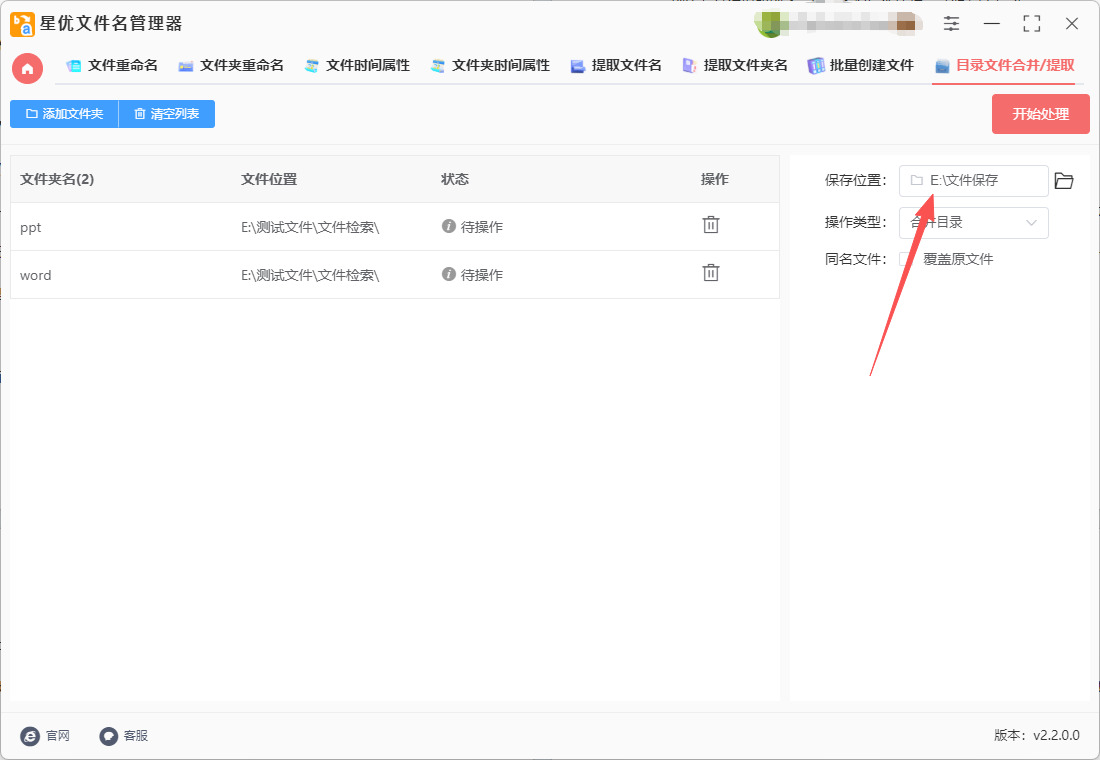This screenshot has height=760, width=1100.
Task: Switch to 文件夹重命名 tab
Action: pyautogui.click(x=231, y=65)
